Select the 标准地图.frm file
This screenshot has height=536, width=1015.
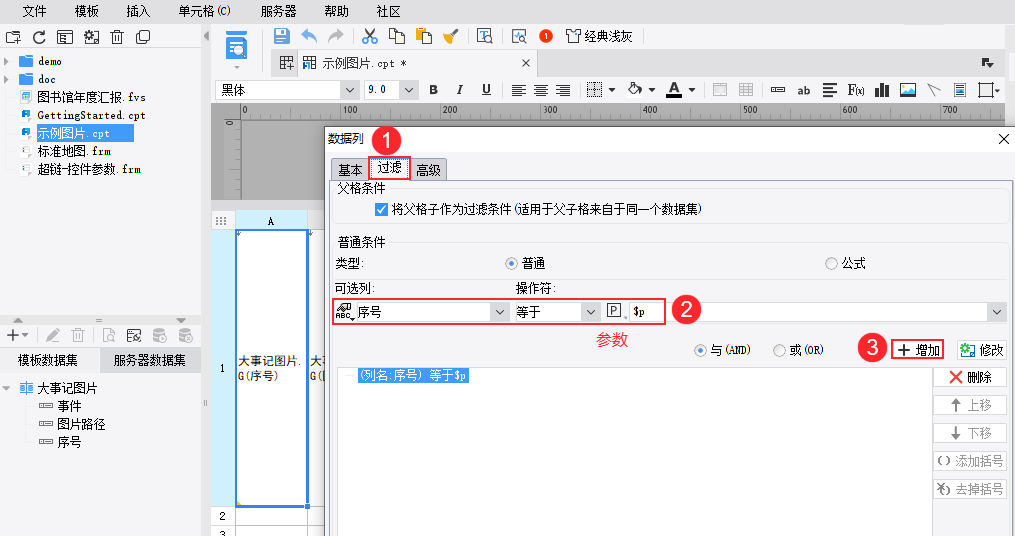74,151
